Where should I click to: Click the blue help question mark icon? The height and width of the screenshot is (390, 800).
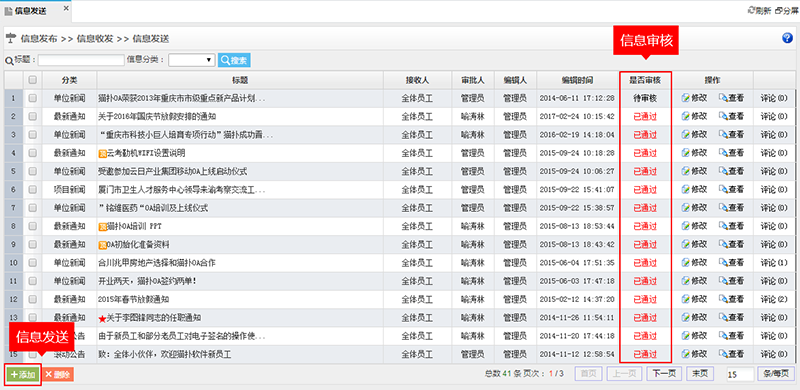(787, 38)
